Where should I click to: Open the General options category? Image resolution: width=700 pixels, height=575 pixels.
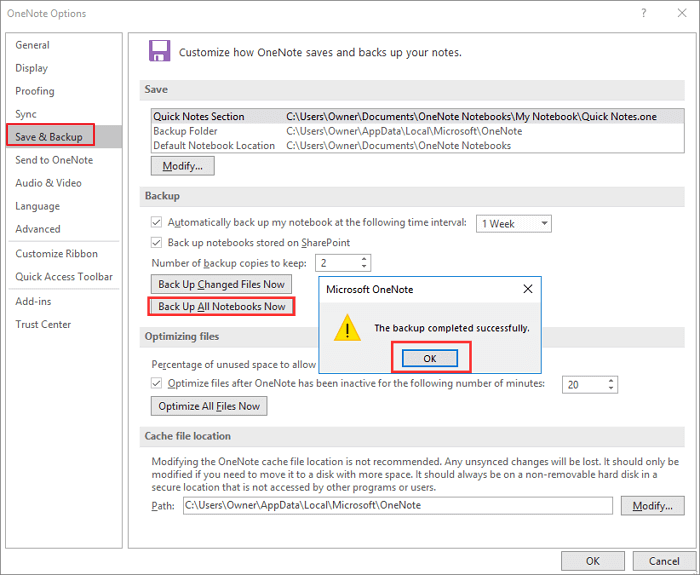pyautogui.click(x=64, y=45)
